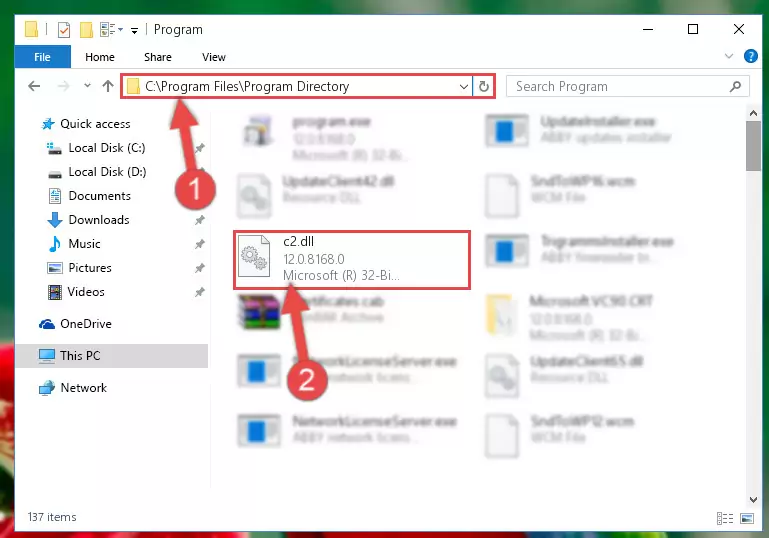Open the Share ribbon tab
This screenshot has height=538, width=769.
pos(157,57)
